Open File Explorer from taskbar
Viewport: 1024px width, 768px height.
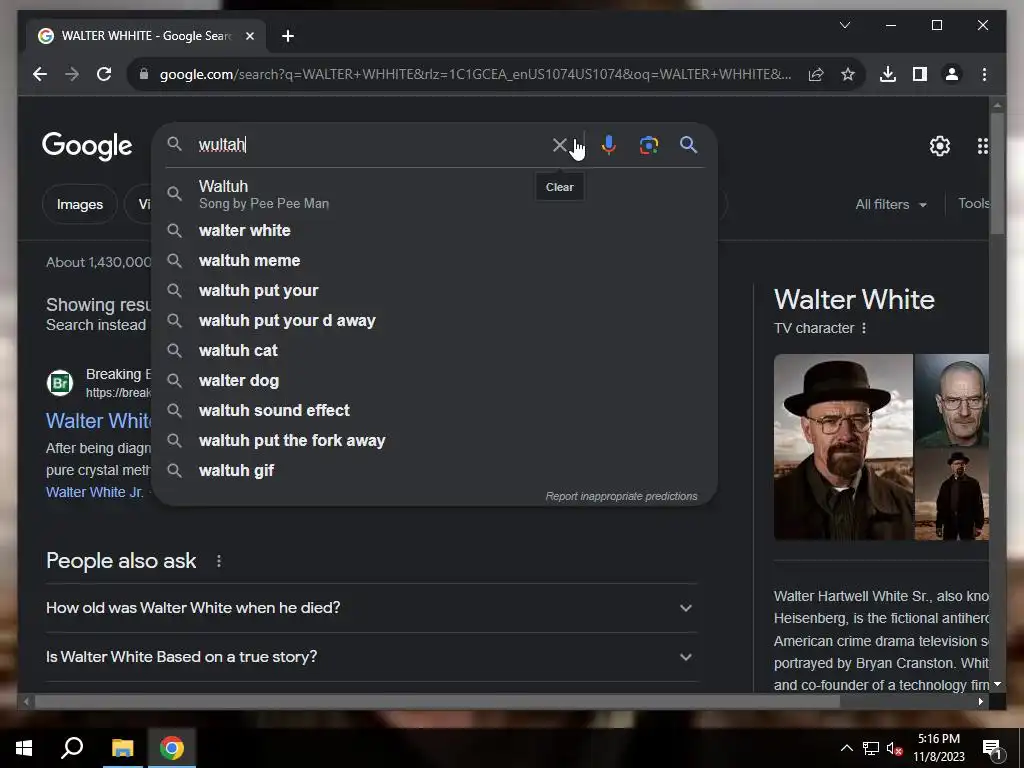[122, 748]
